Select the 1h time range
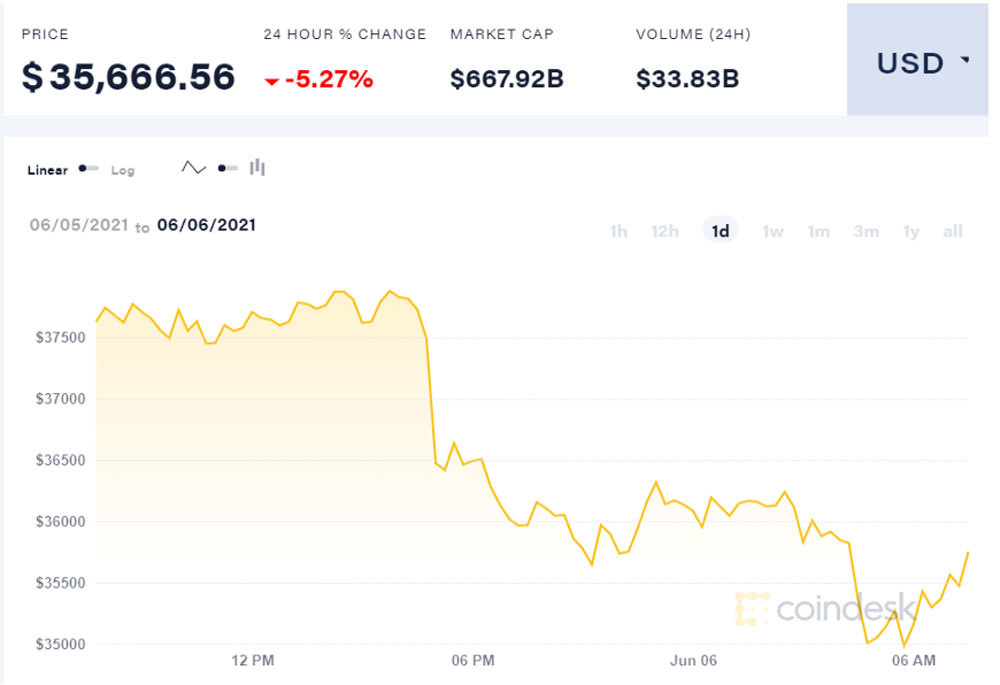Viewport: 1000px width, 685px height. [x=618, y=232]
